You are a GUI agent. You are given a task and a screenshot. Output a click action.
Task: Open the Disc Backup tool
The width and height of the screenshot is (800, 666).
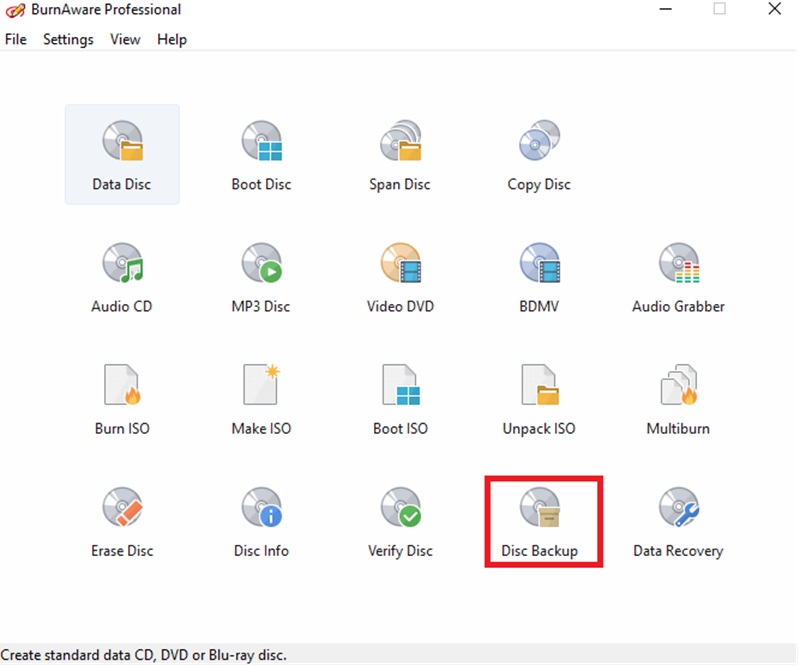pyautogui.click(x=539, y=521)
